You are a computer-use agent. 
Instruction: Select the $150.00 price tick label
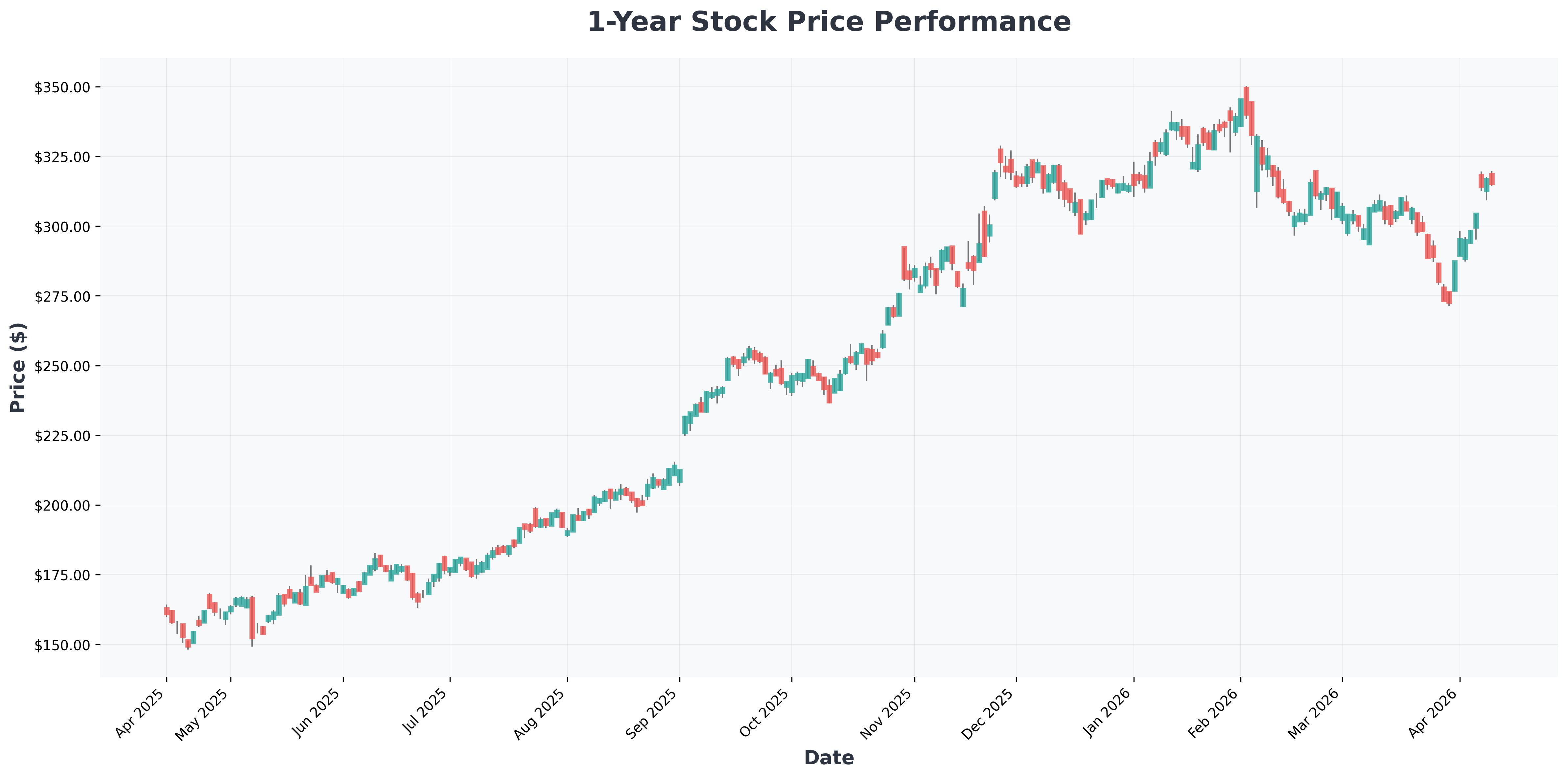(x=60, y=645)
